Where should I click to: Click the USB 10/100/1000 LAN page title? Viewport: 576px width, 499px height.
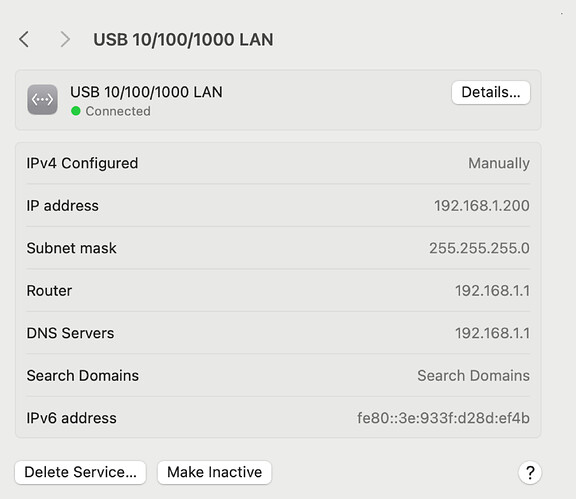pyautogui.click(x=183, y=39)
